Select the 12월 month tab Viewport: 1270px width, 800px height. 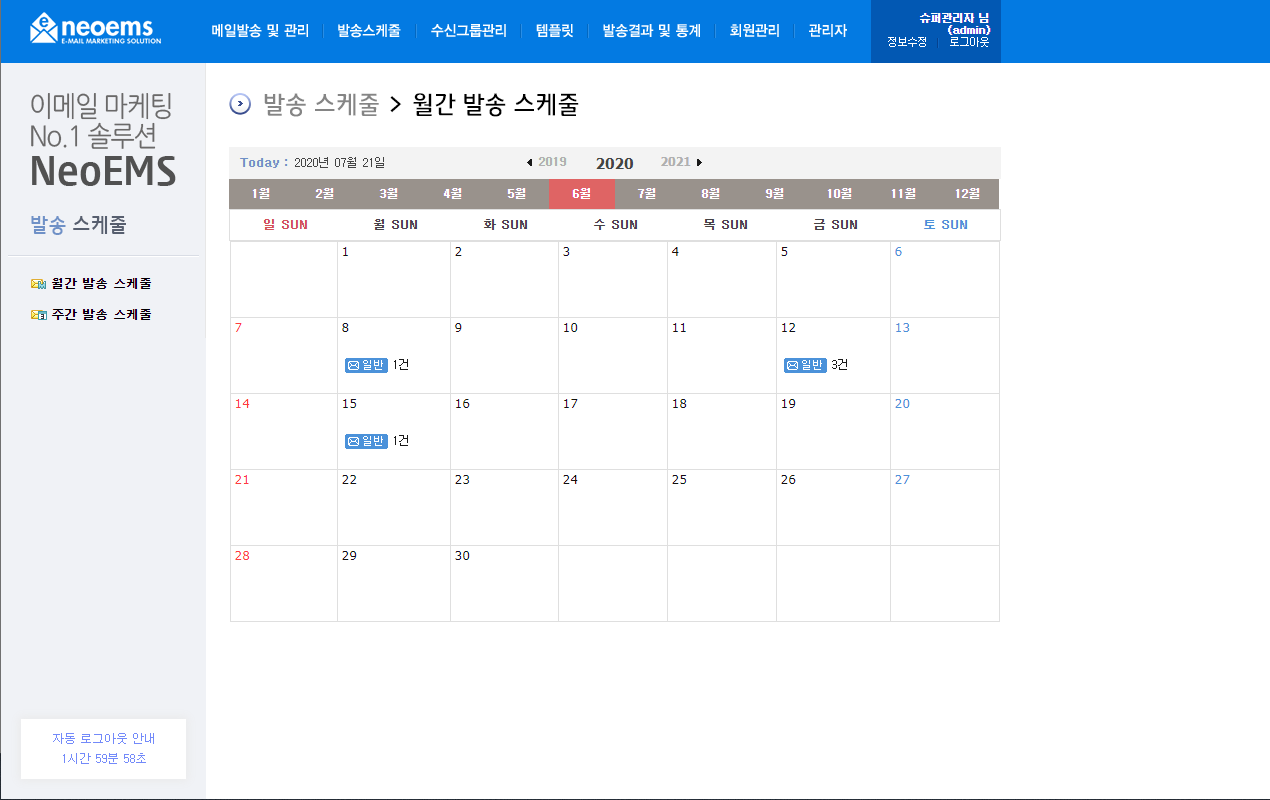point(967,194)
